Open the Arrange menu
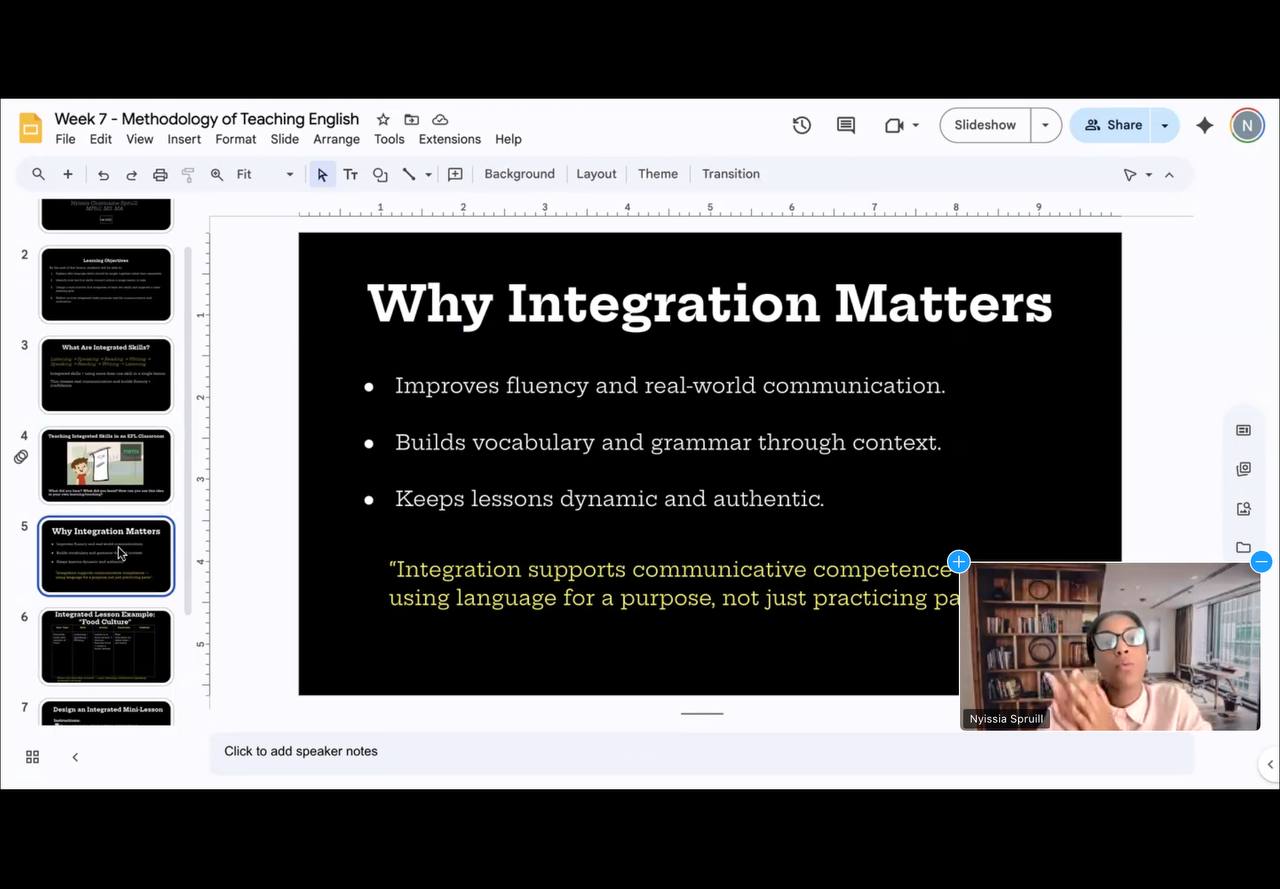 click(336, 139)
